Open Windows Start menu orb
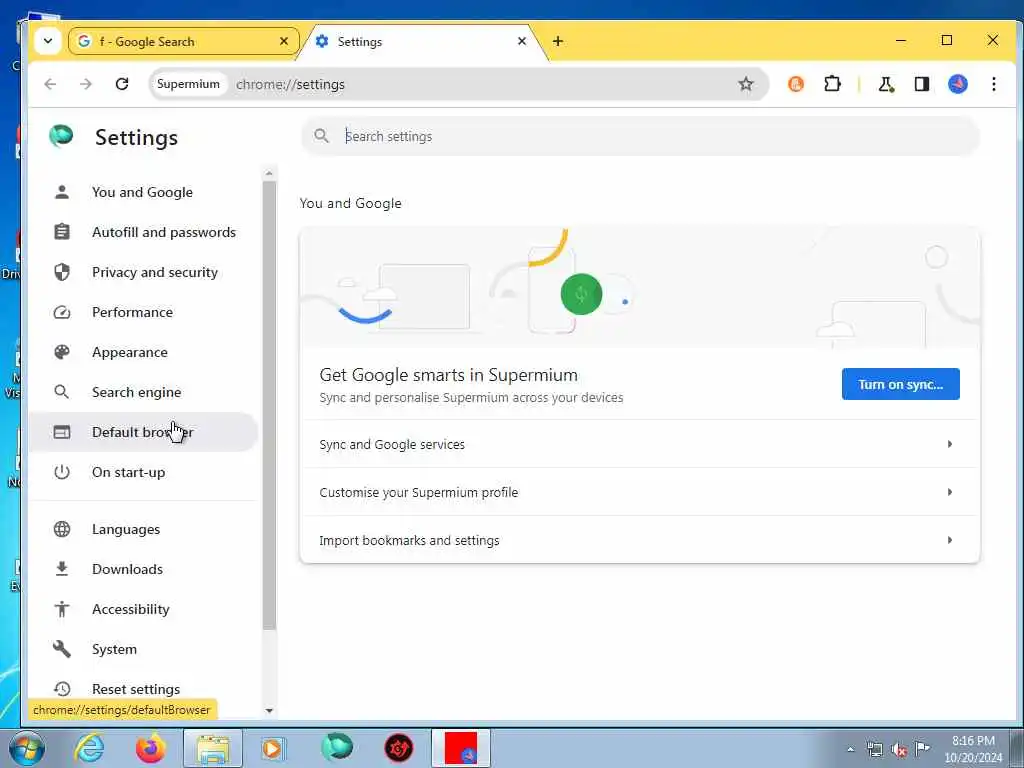This screenshot has height=768, width=1024. click(27, 748)
